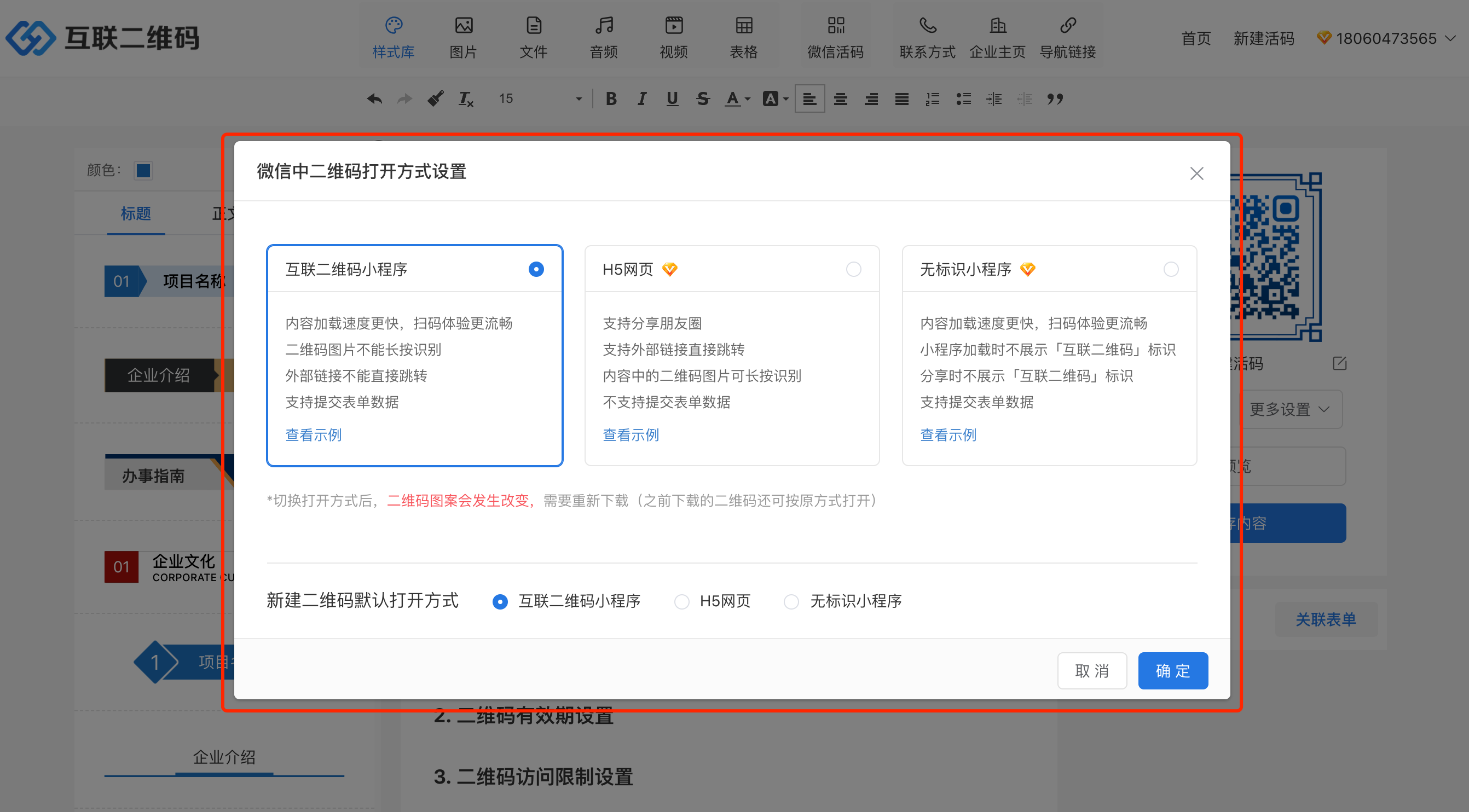Image resolution: width=1469 pixels, height=812 pixels.
Task: Open the font size 15 dropdown
Action: point(539,98)
